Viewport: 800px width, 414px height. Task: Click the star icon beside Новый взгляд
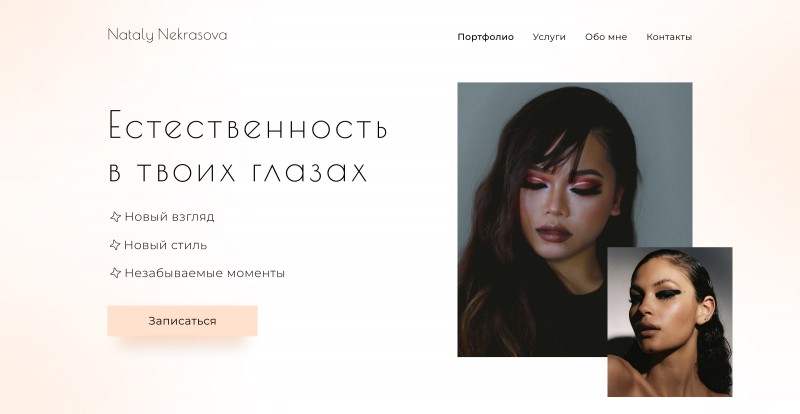tap(115, 217)
